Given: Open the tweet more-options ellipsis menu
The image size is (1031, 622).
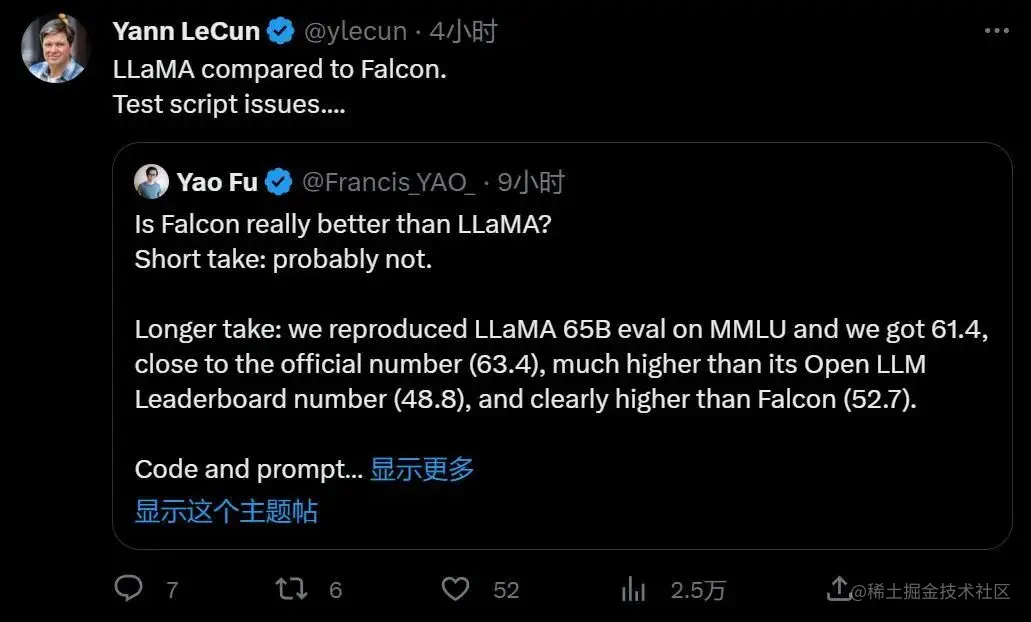Looking at the screenshot, I should click(x=997, y=30).
